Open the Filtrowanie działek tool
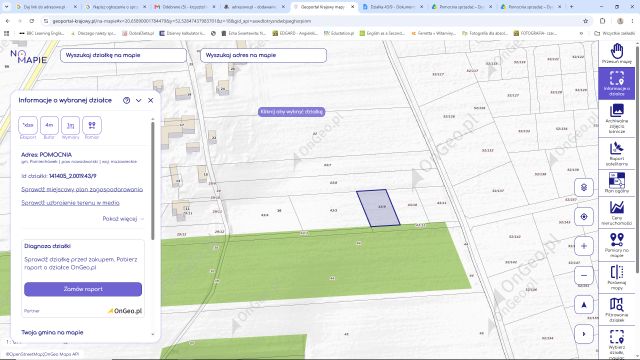The image size is (640, 360). click(616, 309)
